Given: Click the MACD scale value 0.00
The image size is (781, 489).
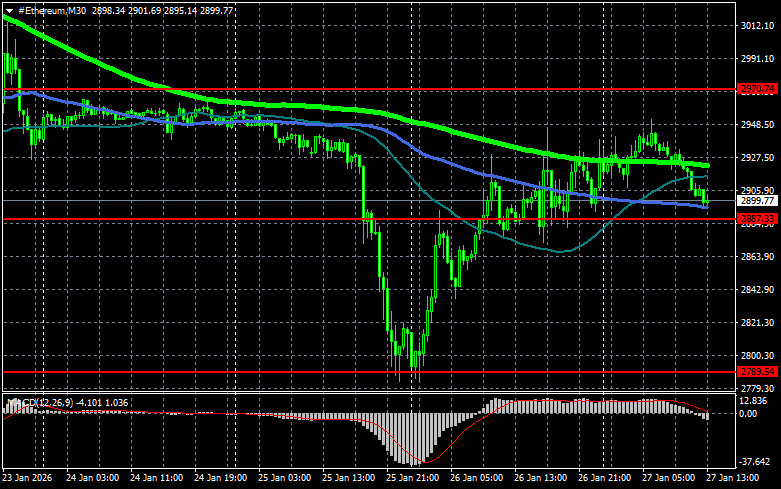Looking at the screenshot, I should (748, 413).
